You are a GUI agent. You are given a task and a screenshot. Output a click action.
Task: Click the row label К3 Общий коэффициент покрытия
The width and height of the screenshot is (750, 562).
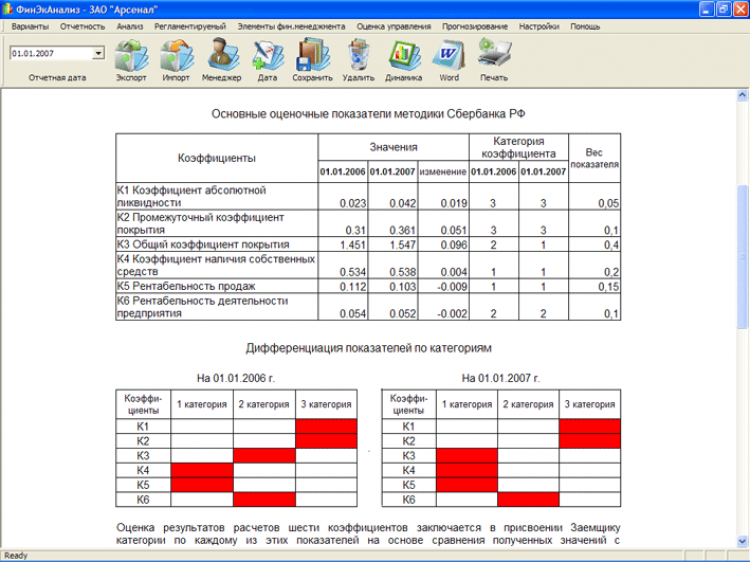pyautogui.click(x=203, y=244)
